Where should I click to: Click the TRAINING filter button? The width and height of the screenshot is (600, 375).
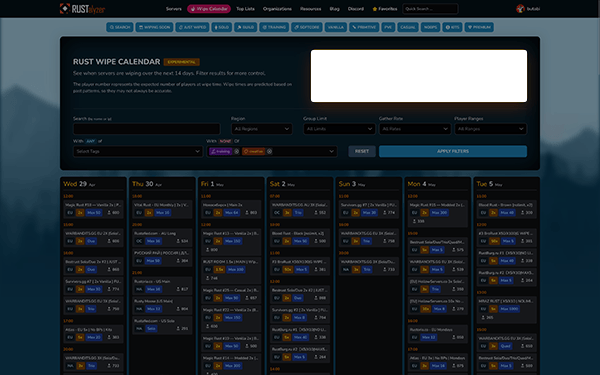[x=274, y=27]
